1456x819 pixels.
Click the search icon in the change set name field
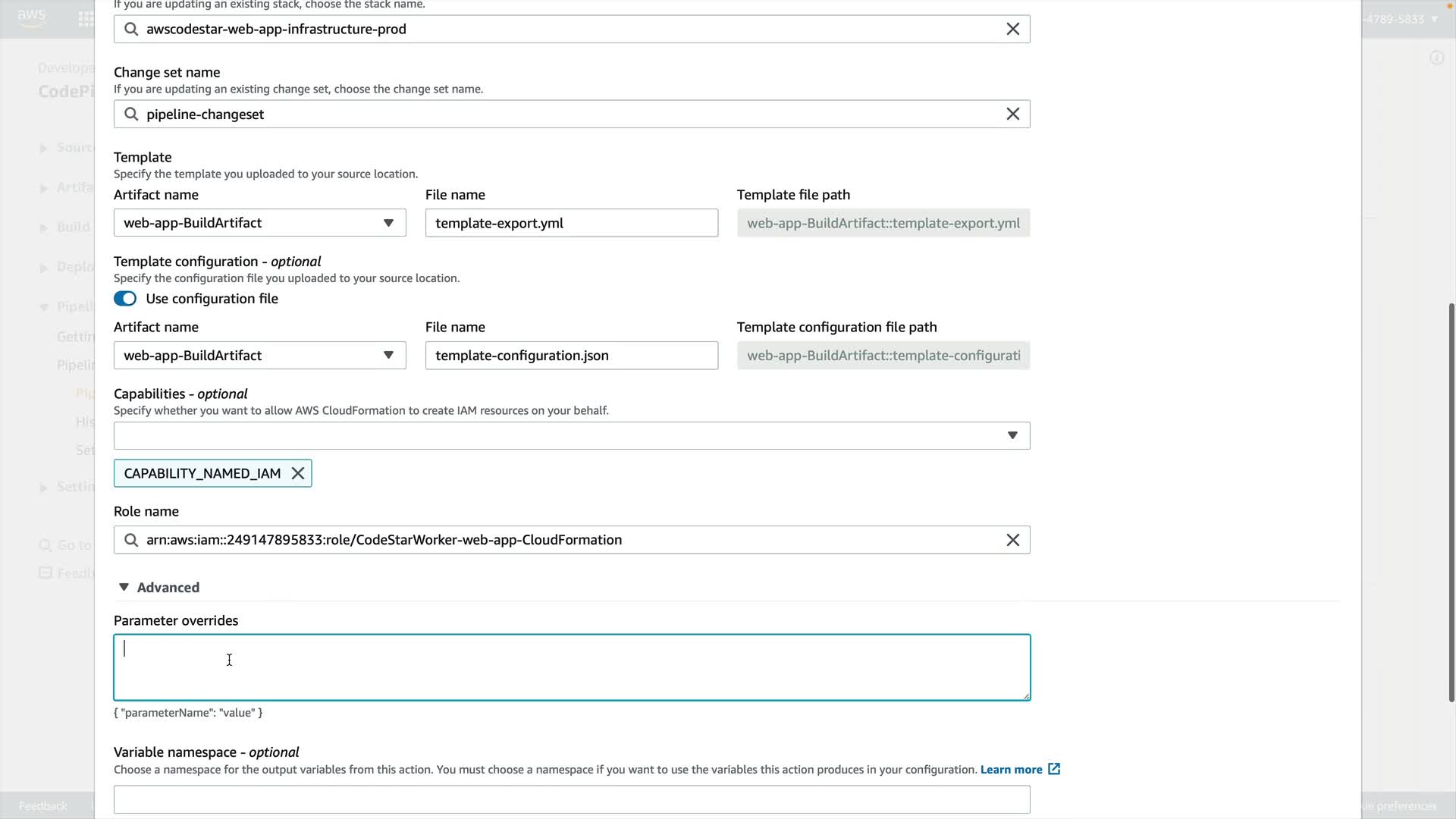pos(131,114)
